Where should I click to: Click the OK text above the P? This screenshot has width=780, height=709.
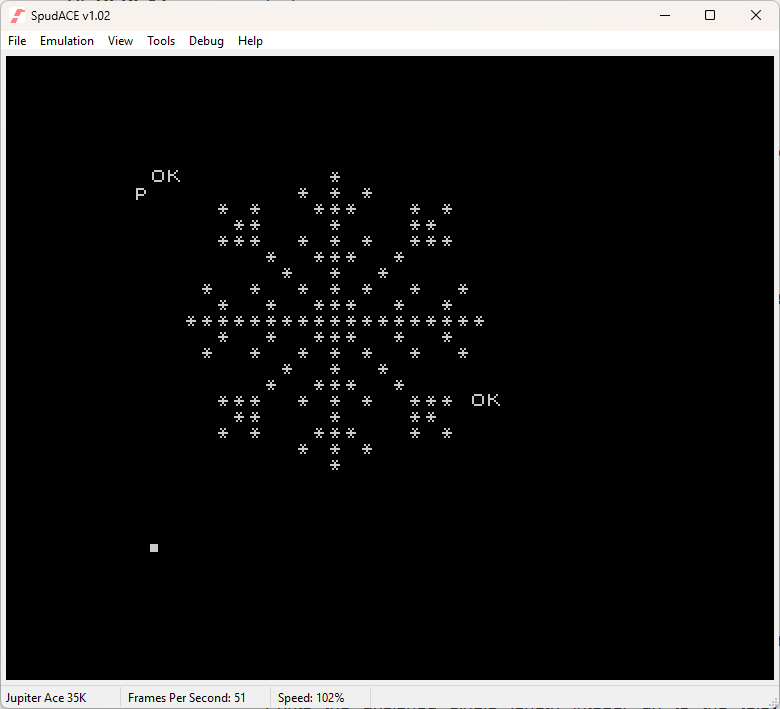coord(166,176)
